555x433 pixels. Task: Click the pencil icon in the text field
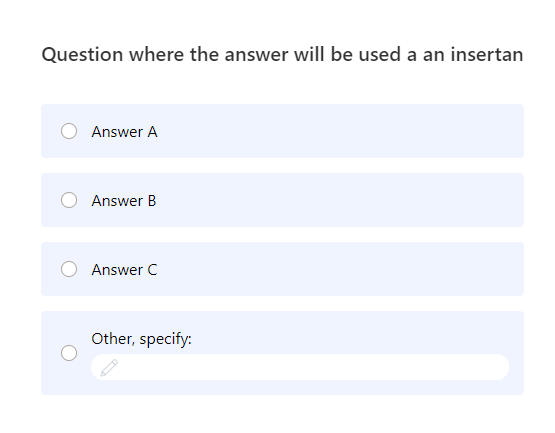click(x=109, y=368)
